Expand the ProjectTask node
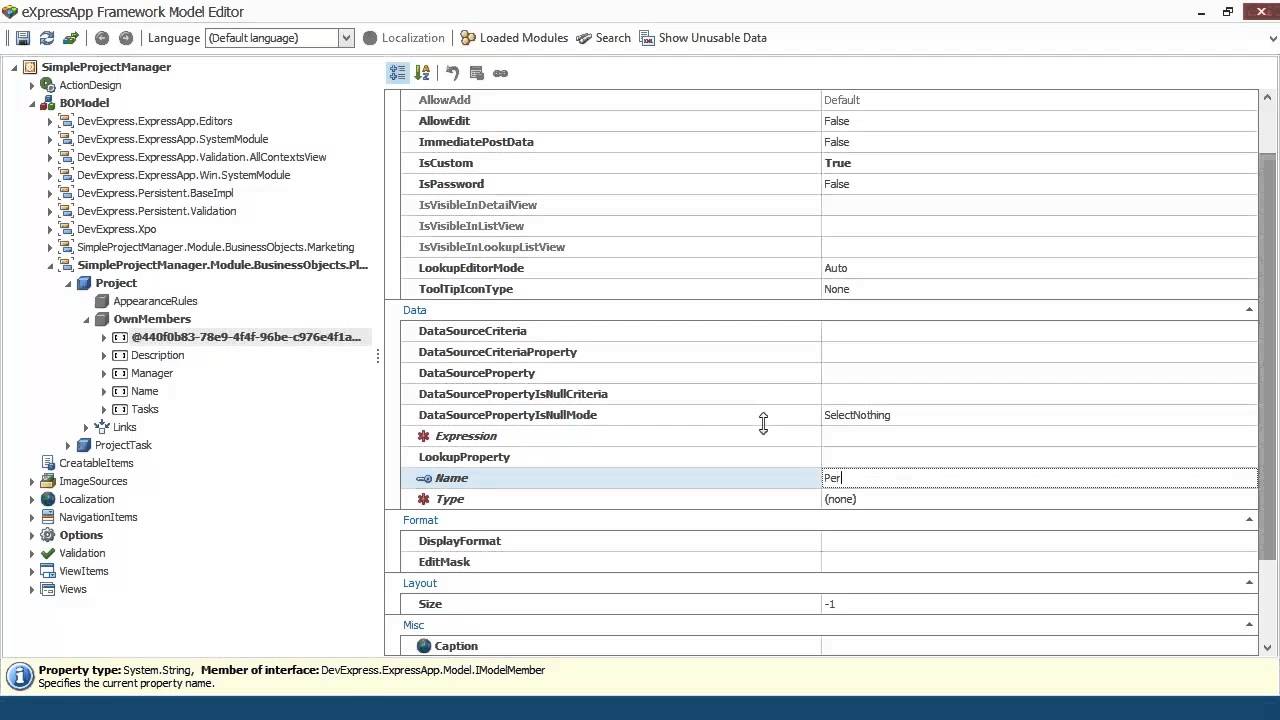 (68, 445)
